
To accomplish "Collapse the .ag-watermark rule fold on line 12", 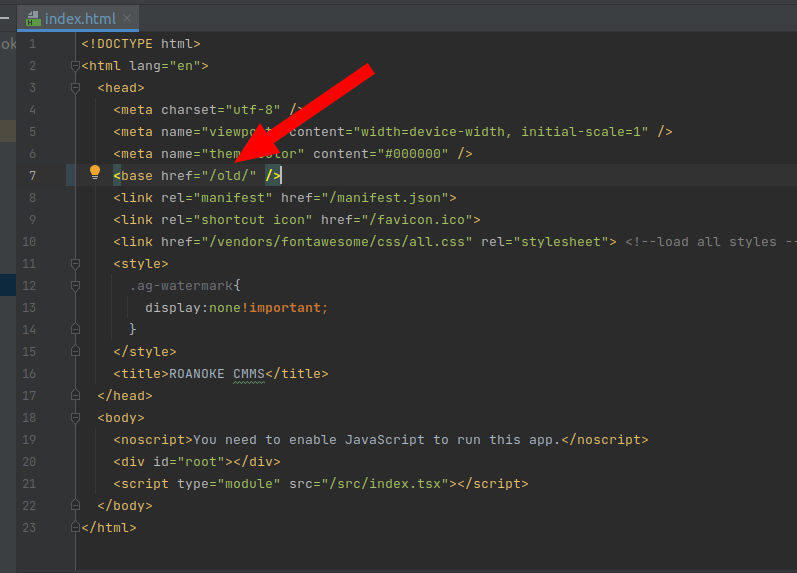I will pos(75,285).
